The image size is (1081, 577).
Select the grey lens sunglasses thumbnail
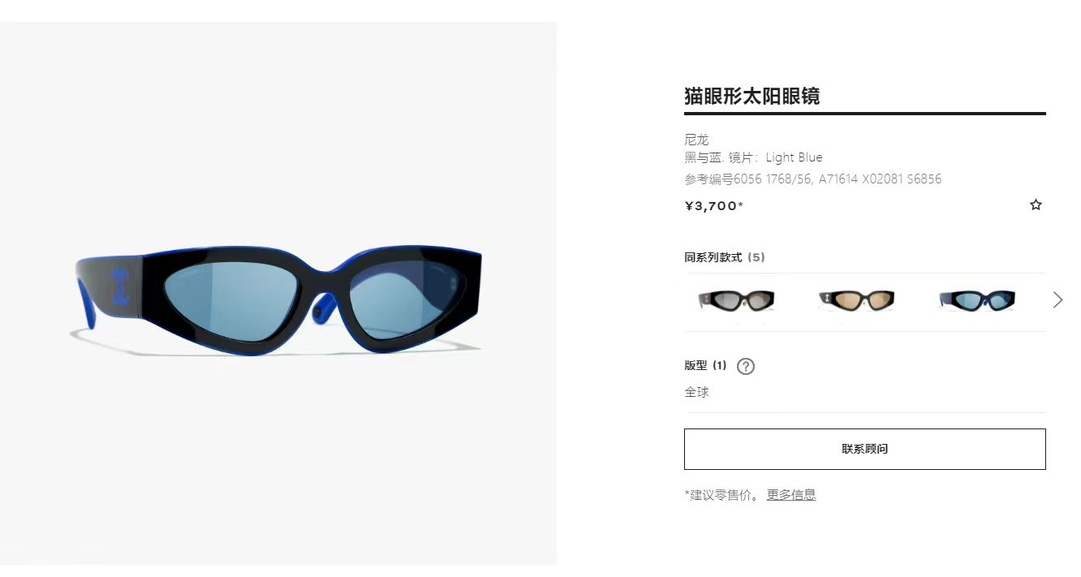[736, 301]
